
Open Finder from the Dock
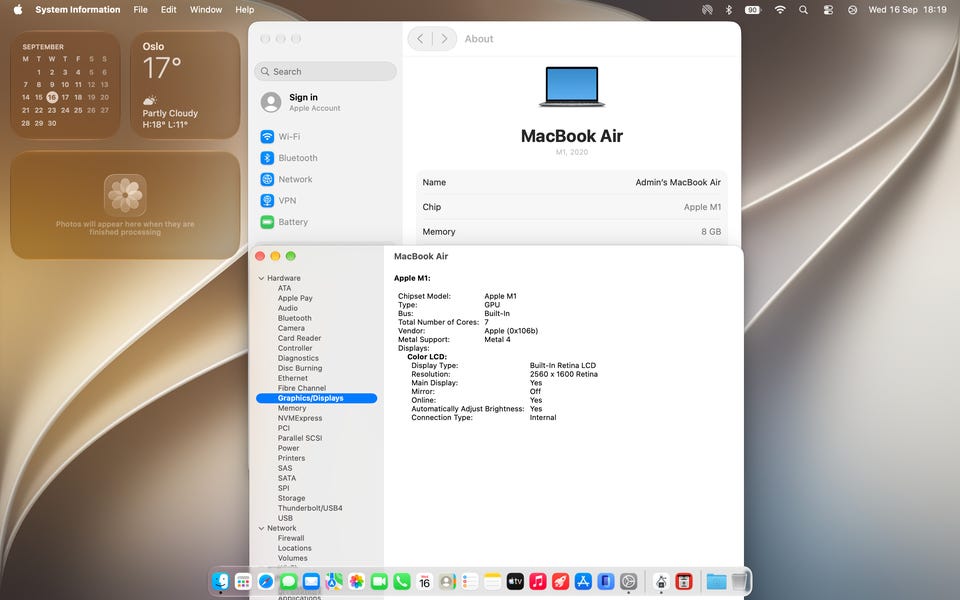(x=220, y=581)
